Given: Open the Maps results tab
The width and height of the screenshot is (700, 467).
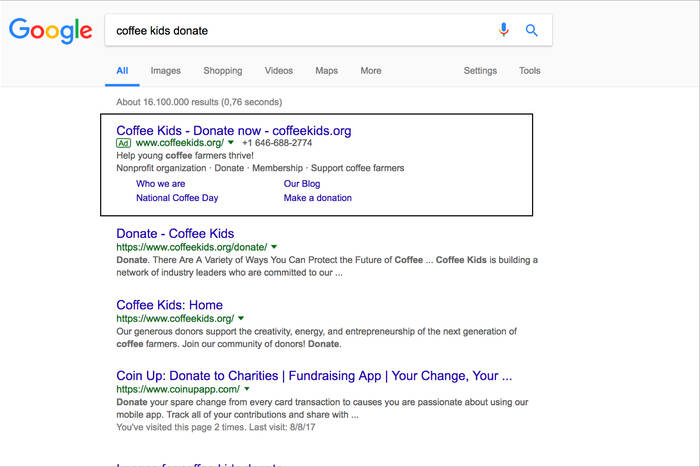Looking at the screenshot, I should pos(326,71).
